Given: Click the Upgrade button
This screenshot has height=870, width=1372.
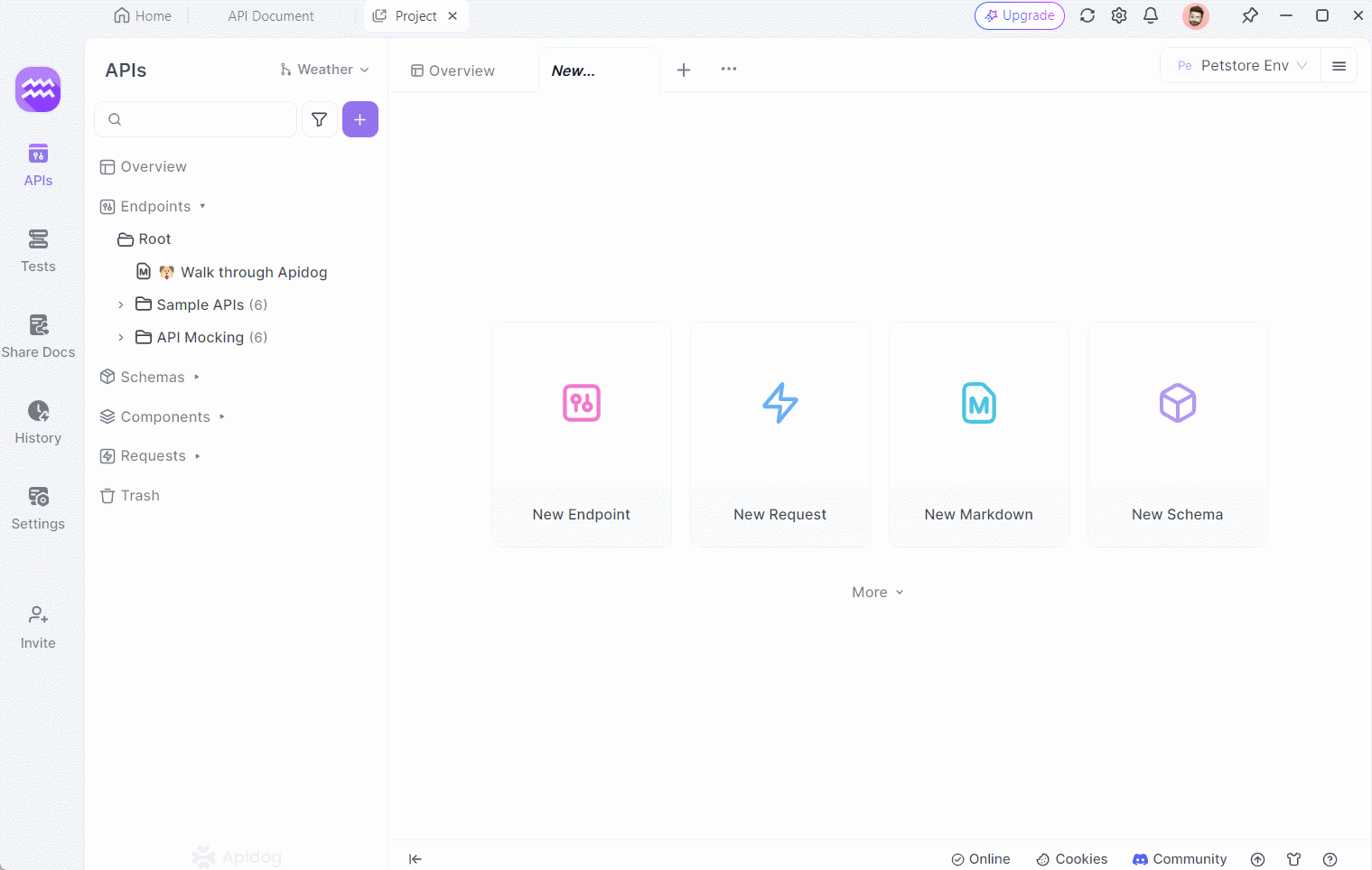Looking at the screenshot, I should coord(1020,15).
